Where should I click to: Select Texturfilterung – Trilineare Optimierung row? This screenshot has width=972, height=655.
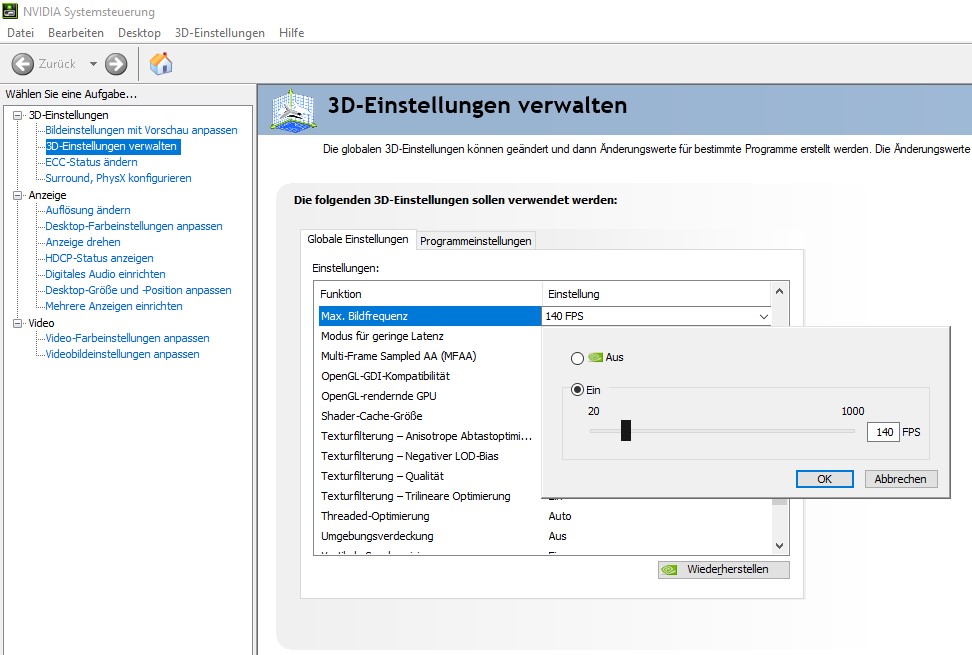(x=430, y=496)
